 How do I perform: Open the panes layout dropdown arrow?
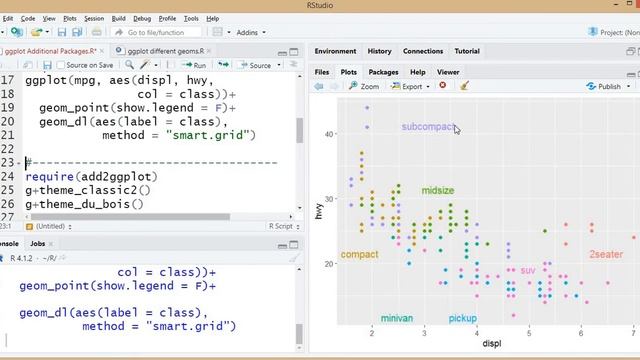tap(229, 32)
